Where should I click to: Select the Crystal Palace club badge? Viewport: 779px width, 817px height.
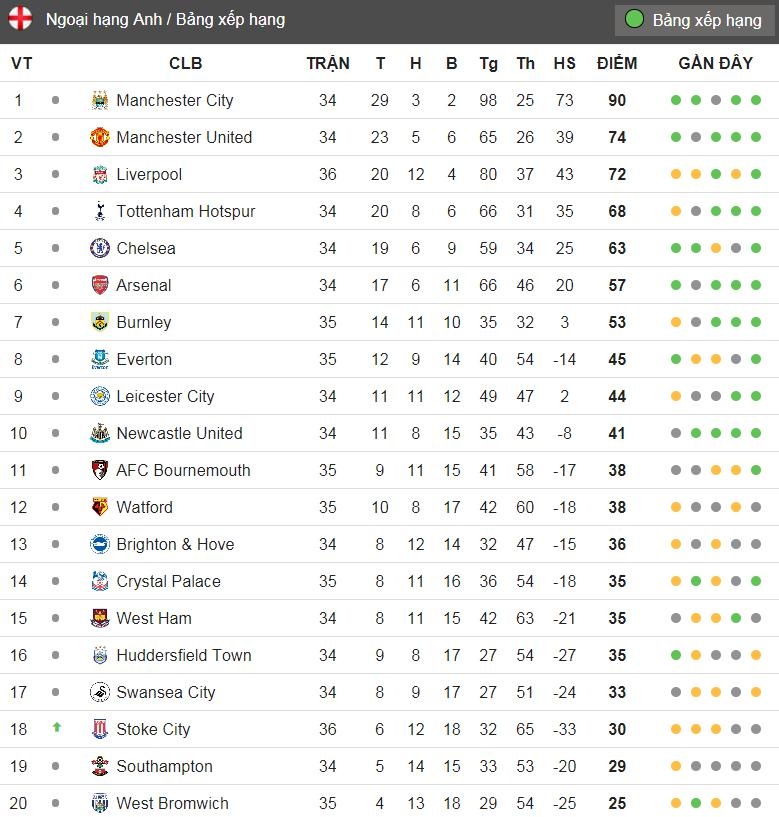point(98,581)
